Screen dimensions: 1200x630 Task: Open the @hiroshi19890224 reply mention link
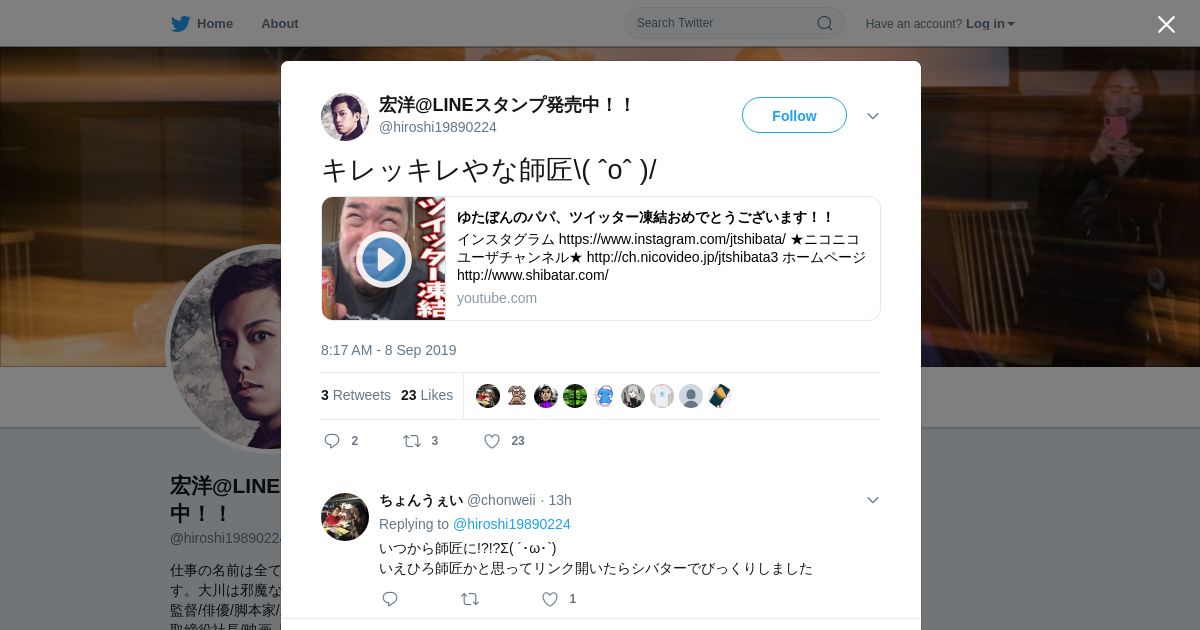pyautogui.click(x=512, y=524)
